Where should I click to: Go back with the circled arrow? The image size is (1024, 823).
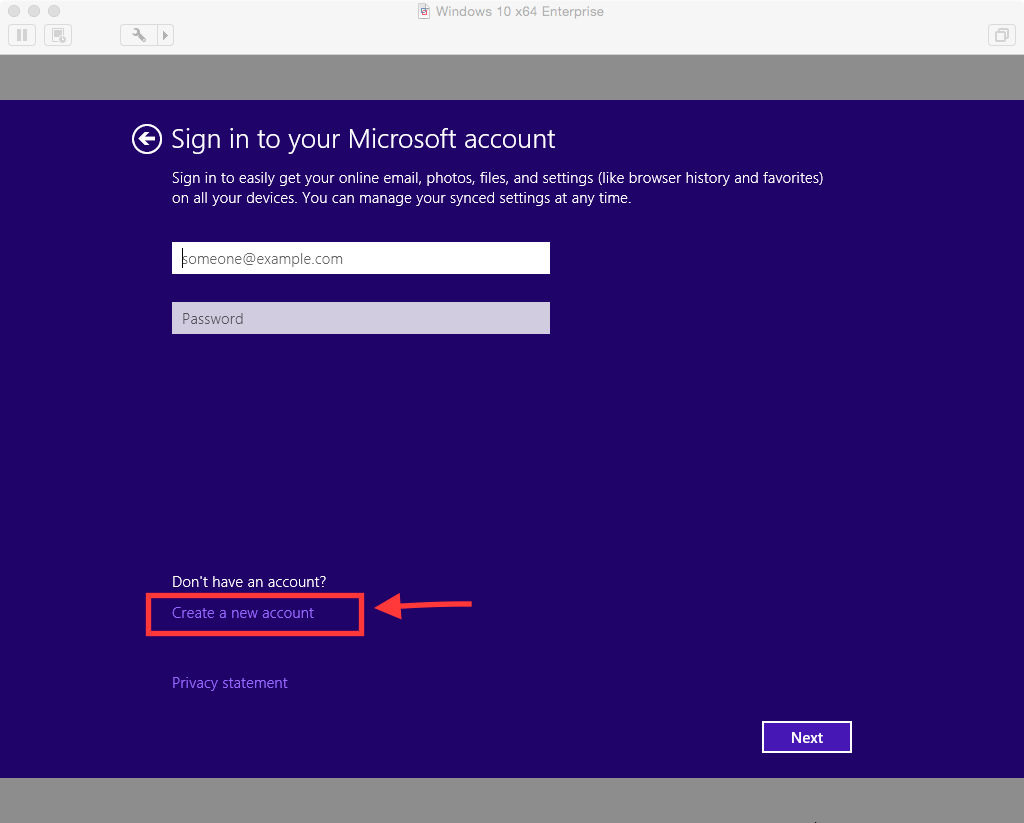(147, 139)
